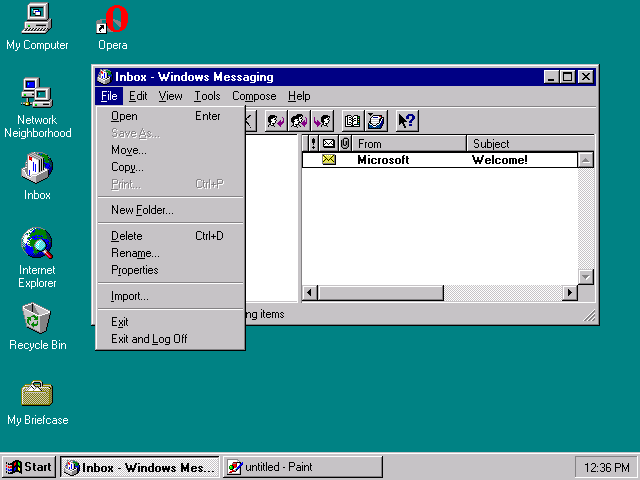Open the View menu
The height and width of the screenshot is (480, 640).
click(170, 96)
